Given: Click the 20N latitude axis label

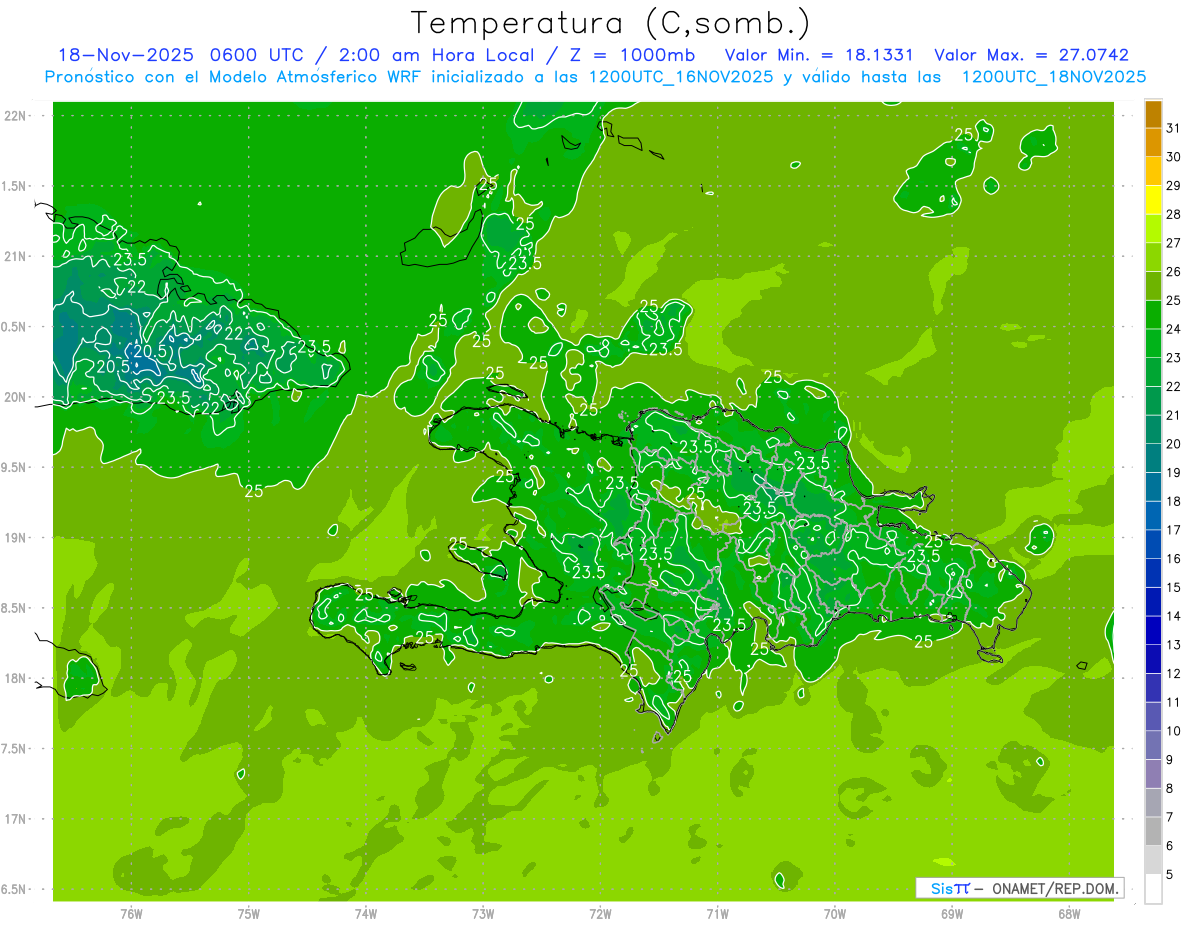Looking at the screenshot, I should point(16,397).
